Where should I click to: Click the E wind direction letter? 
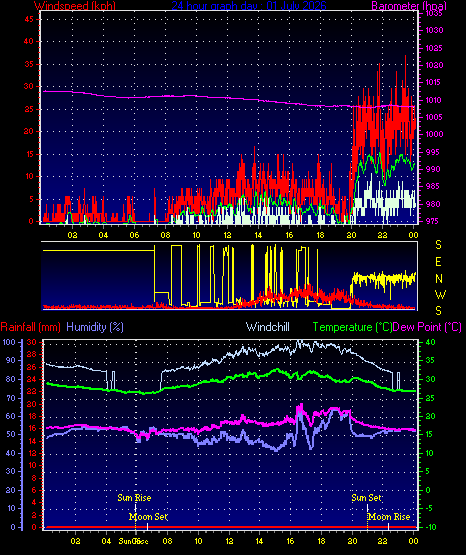click(x=438, y=262)
